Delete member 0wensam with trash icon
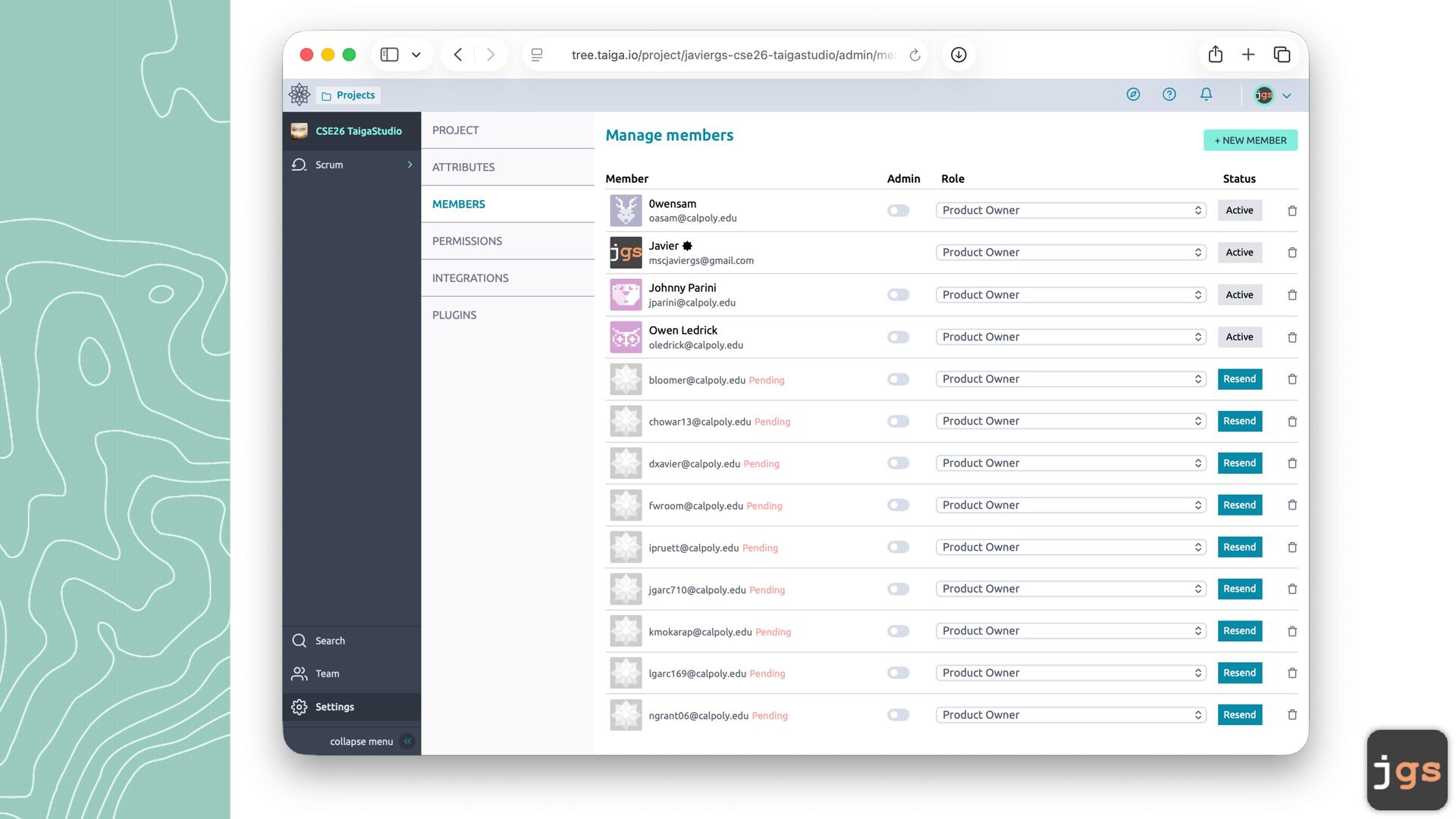The height and width of the screenshot is (819, 1456). [x=1292, y=211]
